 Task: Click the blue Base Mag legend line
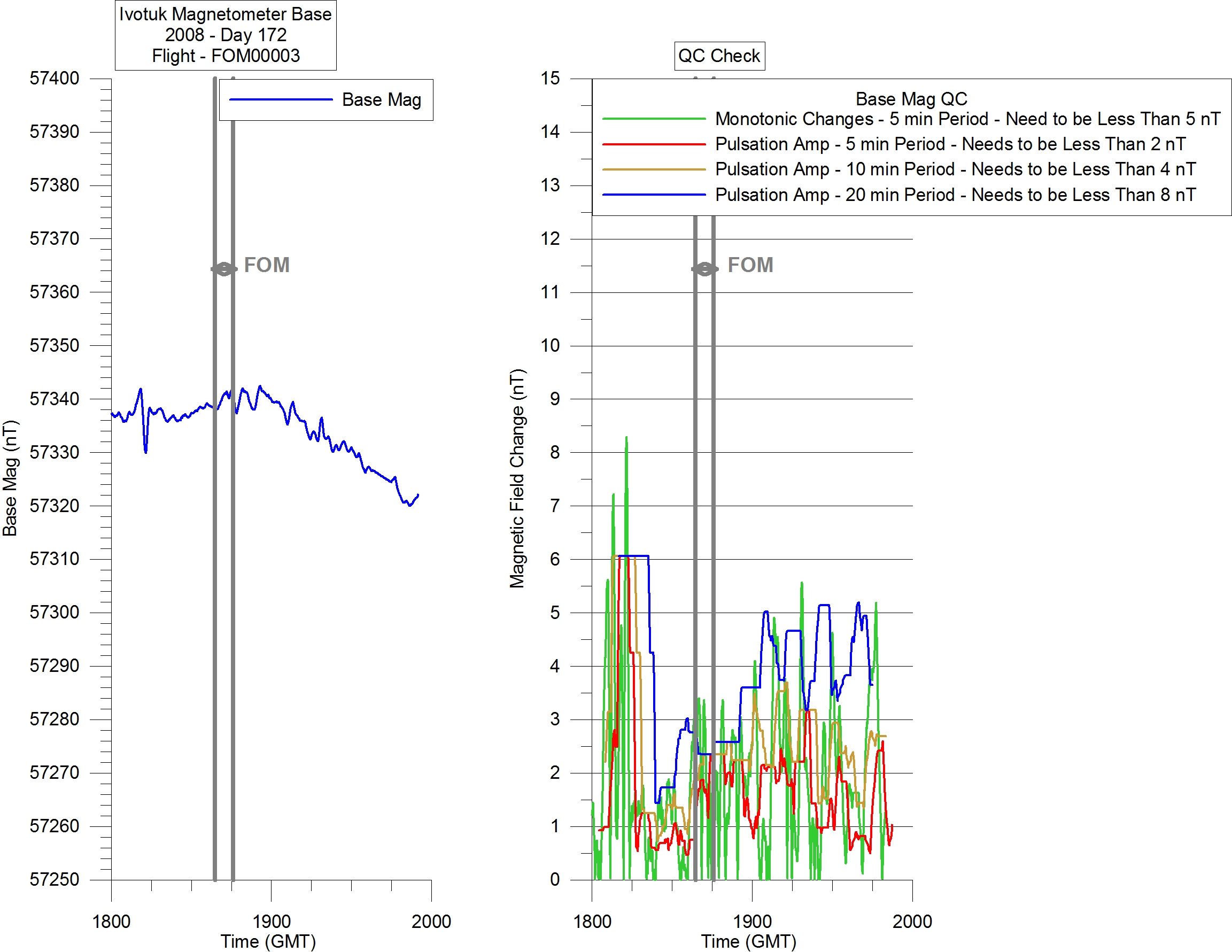click(281, 100)
